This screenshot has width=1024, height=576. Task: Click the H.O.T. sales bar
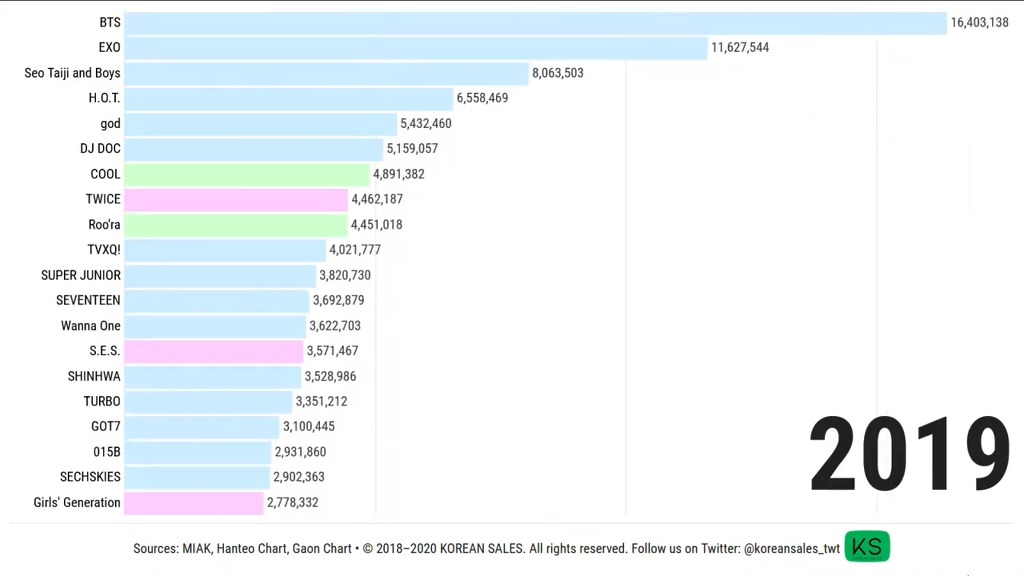[289, 99]
